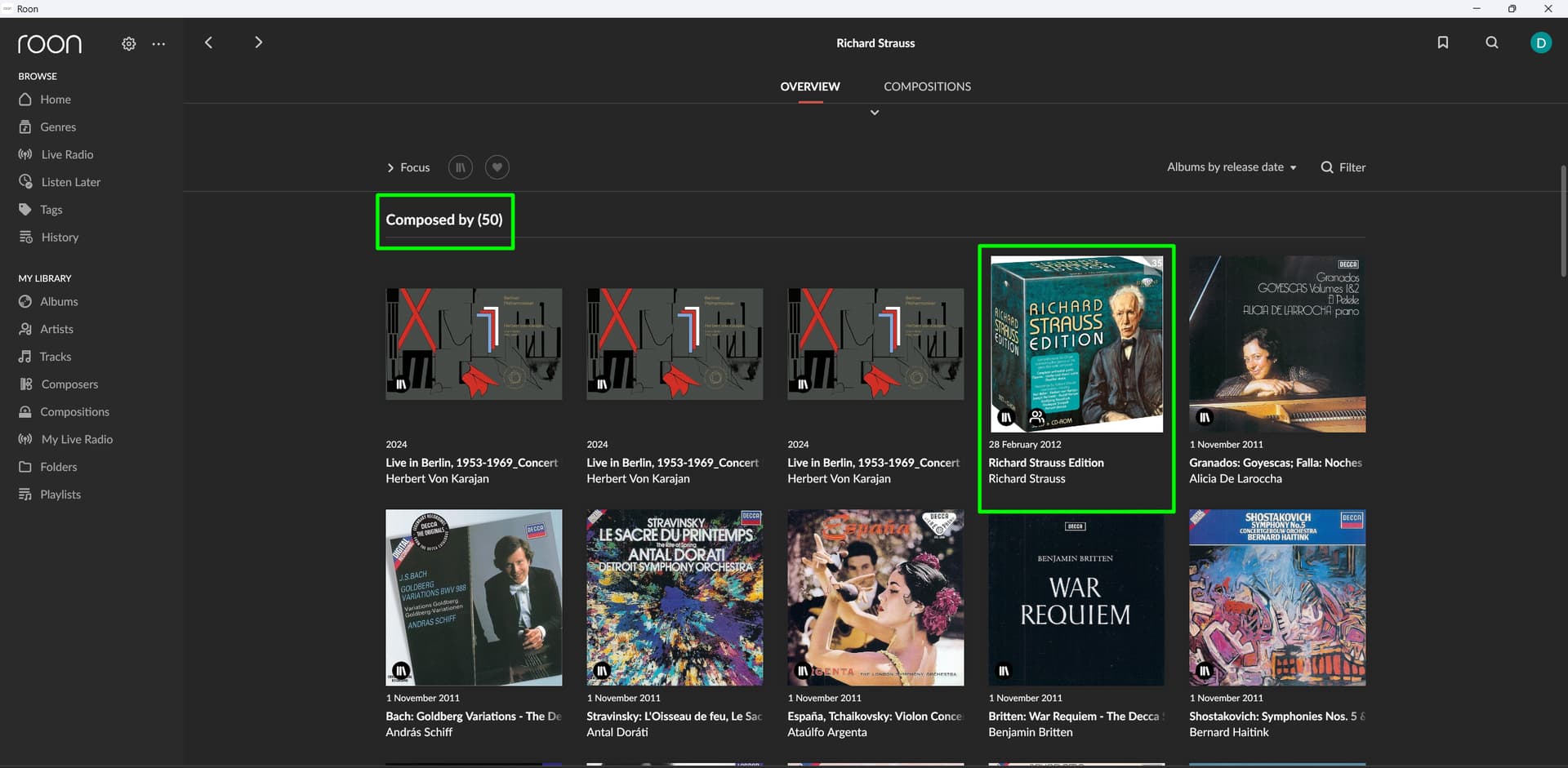Switch to the Compositions tab
The image size is (1568, 768).
[x=927, y=87]
